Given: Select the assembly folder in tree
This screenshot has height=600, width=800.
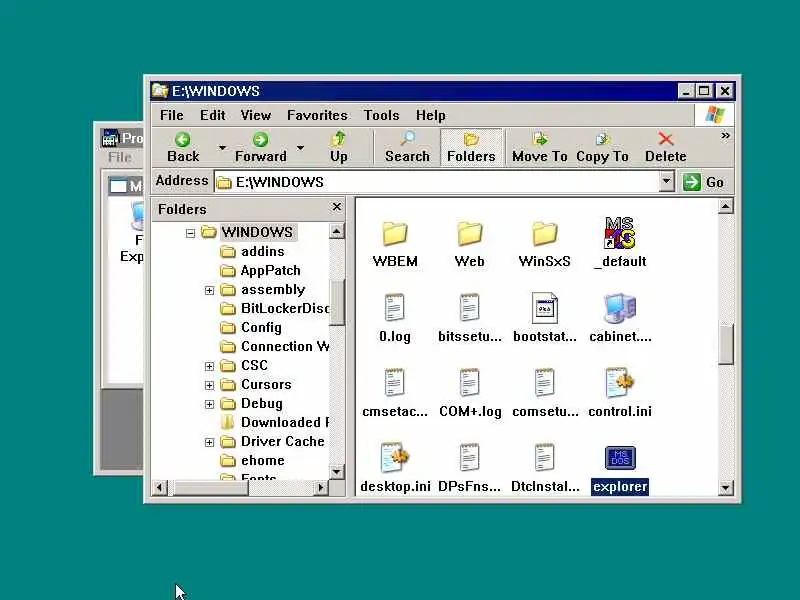Looking at the screenshot, I should point(273,290).
